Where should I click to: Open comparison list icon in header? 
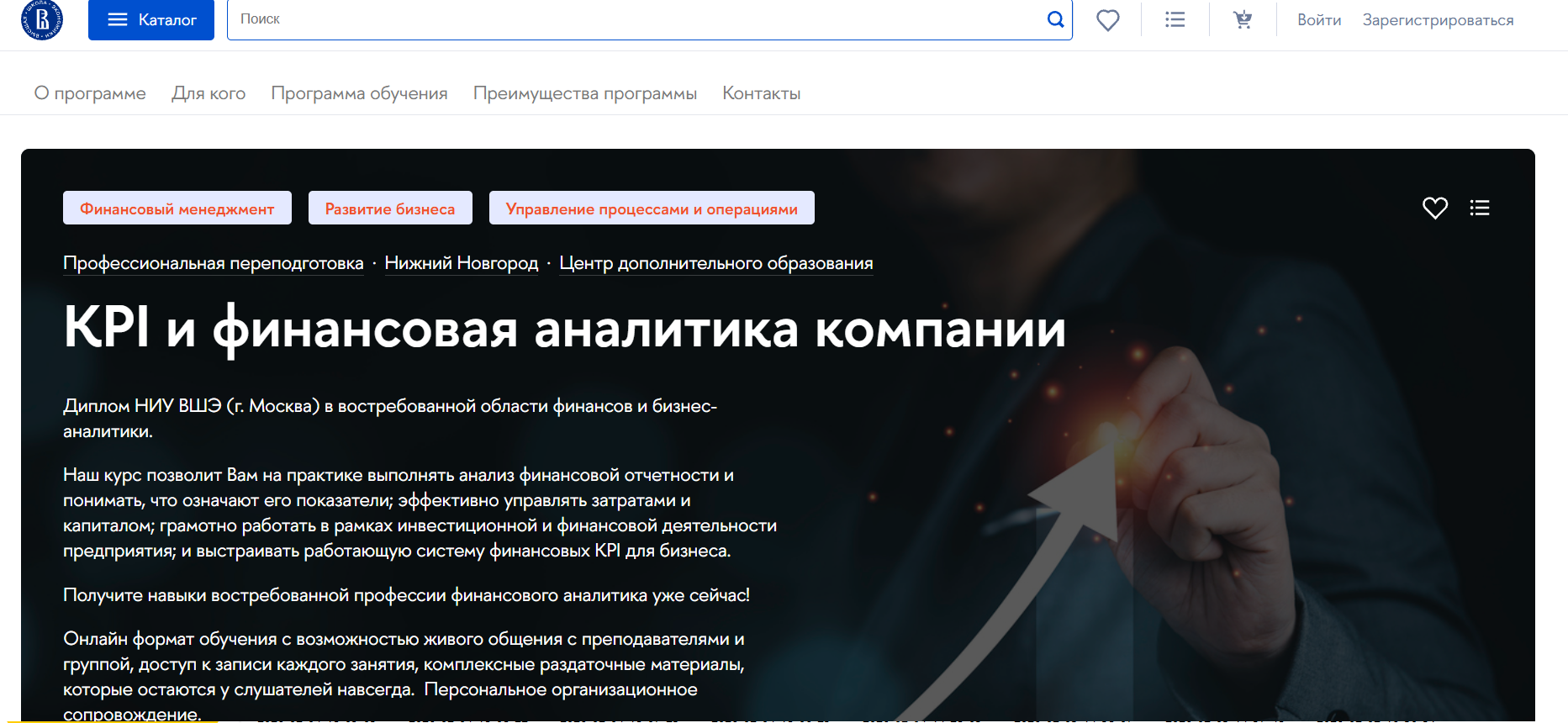tap(1175, 19)
